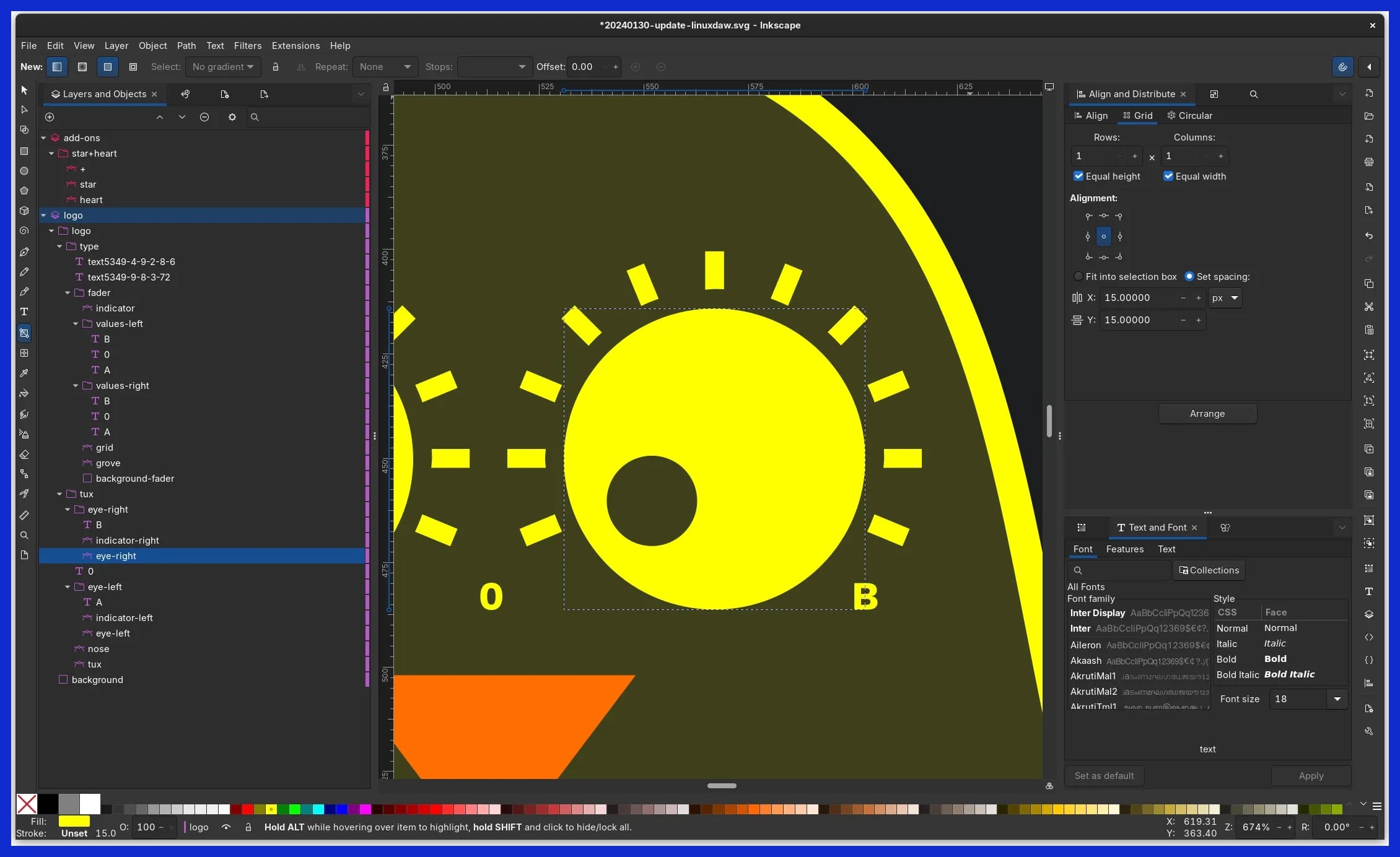Open the Filters menu
Image resolution: width=1400 pixels, height=857 pixels.
click(x=248, y=45)
